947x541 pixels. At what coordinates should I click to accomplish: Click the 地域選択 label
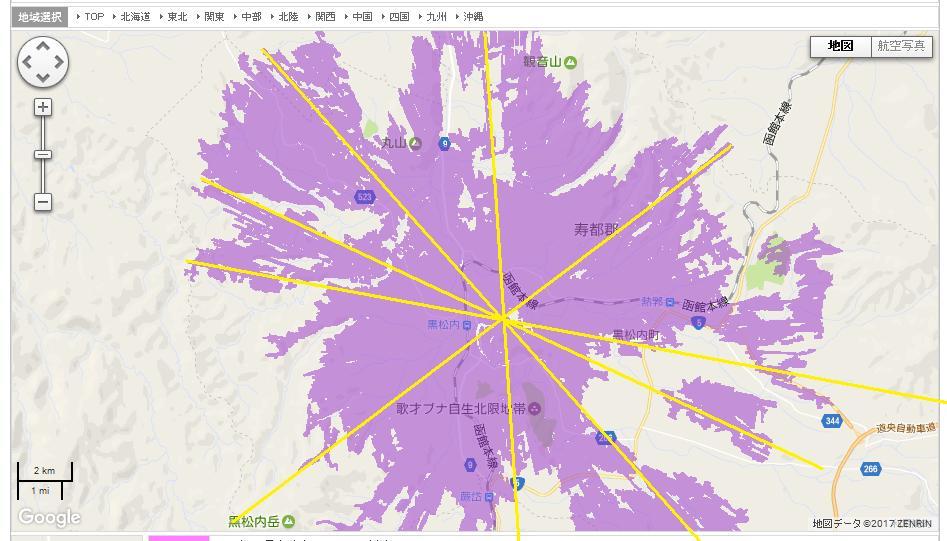(40, 17)
